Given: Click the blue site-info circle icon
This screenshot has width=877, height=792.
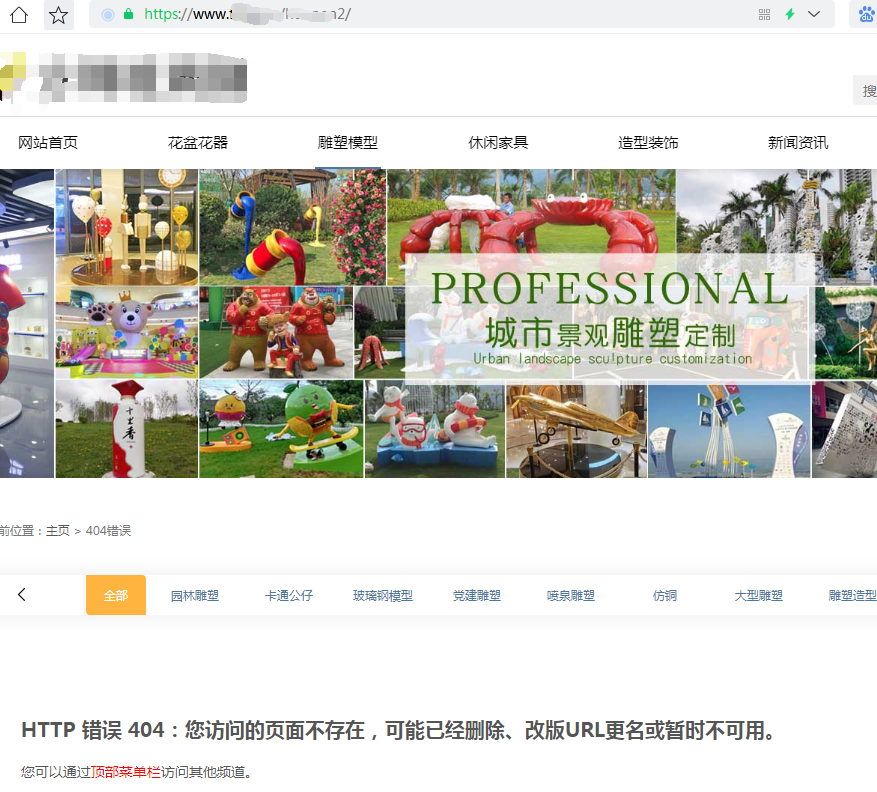Looking at the screenshot, I should 108,15.
